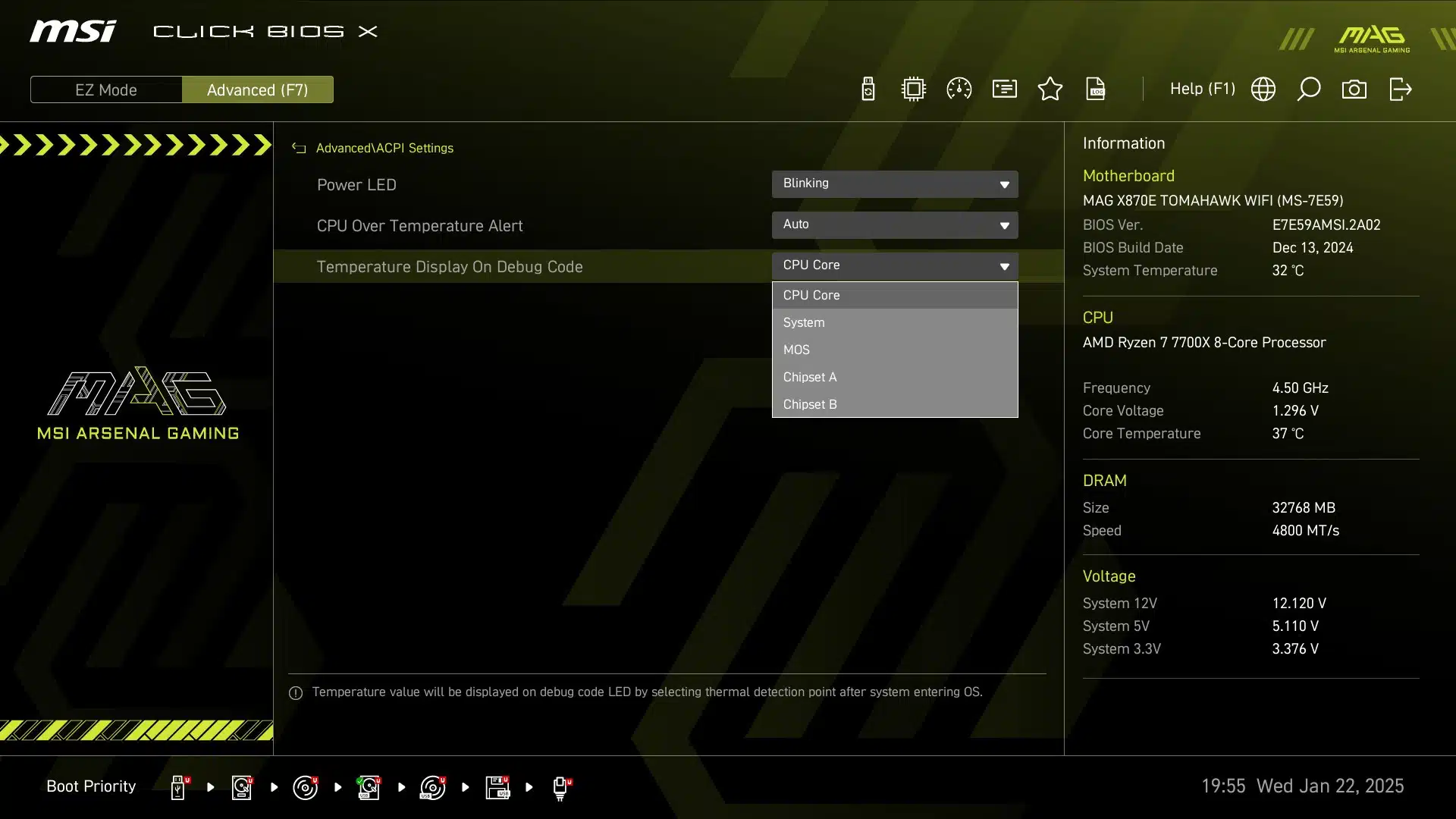Take a screenshot with the camera icon
This screenshot has height=819, width=1456.
pyautogui.click(x=1354, y=89)
